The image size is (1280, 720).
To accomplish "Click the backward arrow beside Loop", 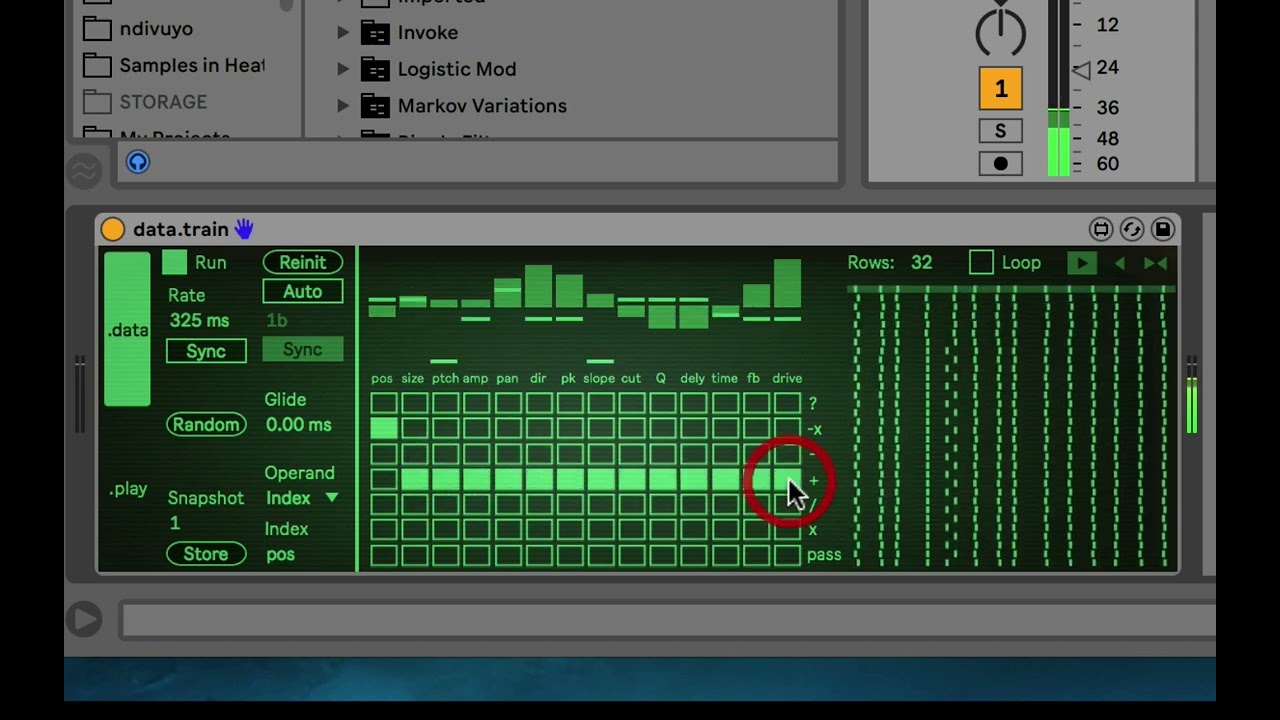I will 1120,263.
